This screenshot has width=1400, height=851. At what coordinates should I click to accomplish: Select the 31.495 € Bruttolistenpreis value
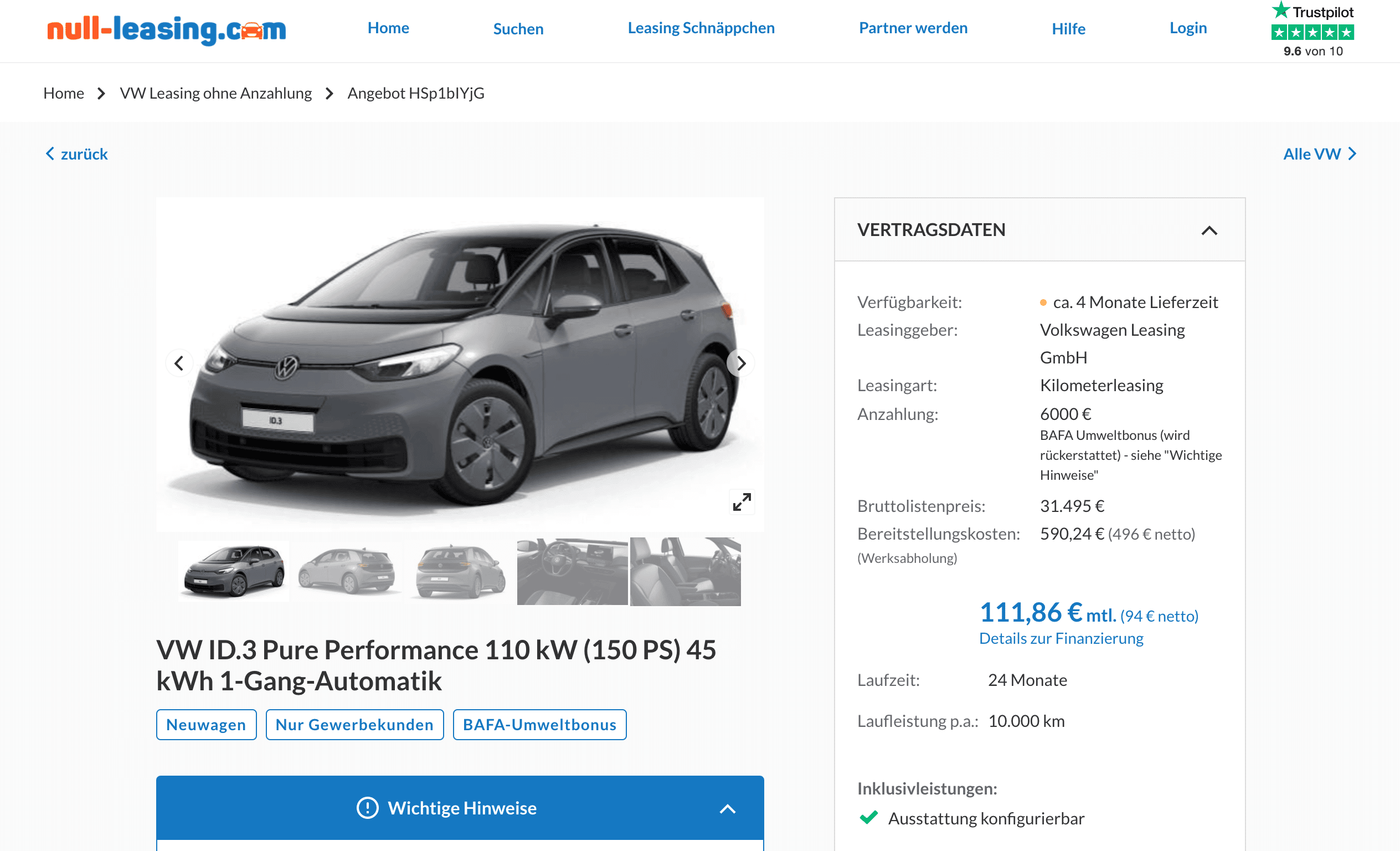click(x=1072, y=505)
